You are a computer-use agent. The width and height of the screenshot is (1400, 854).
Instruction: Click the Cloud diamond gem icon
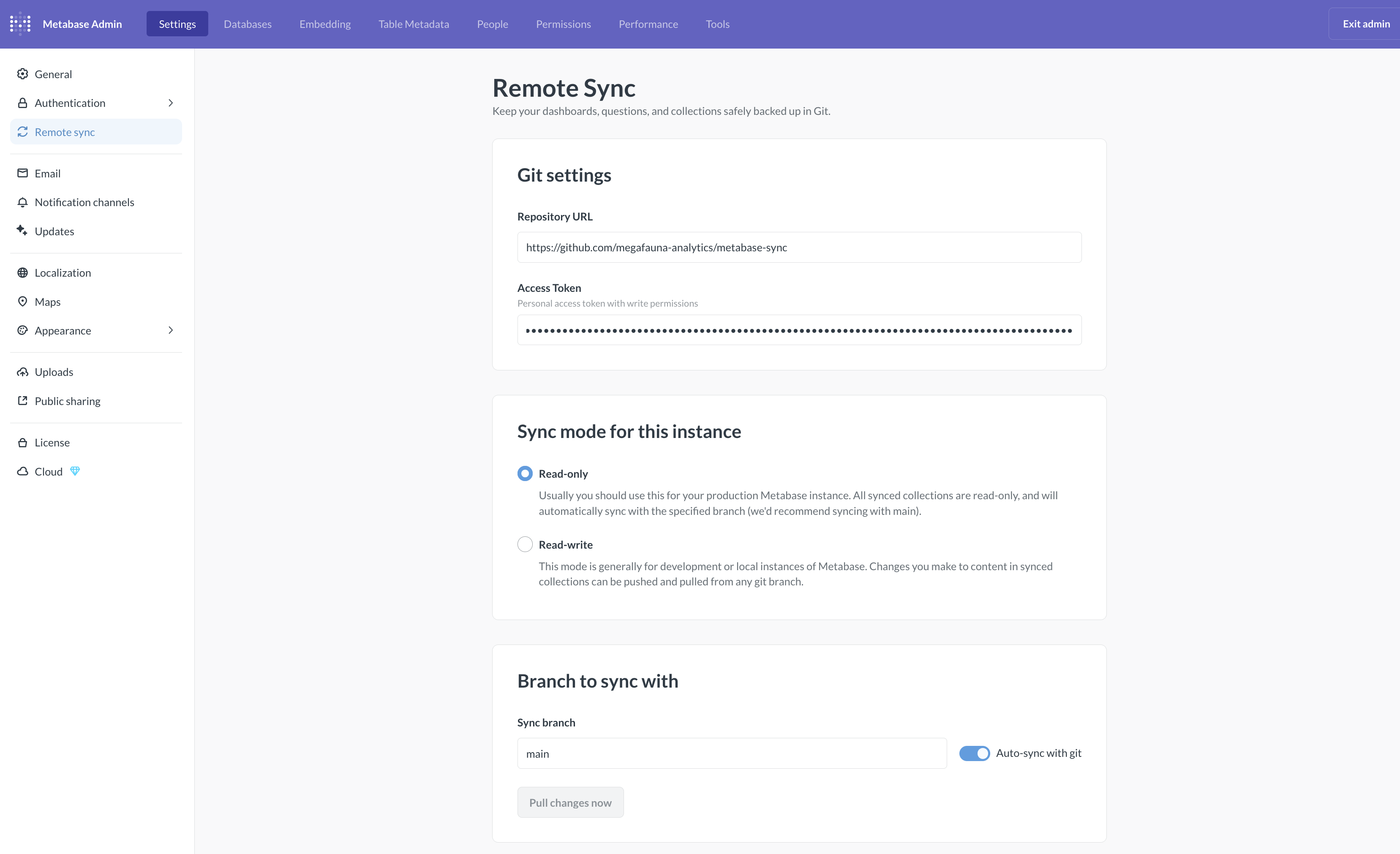click(75, 471)
